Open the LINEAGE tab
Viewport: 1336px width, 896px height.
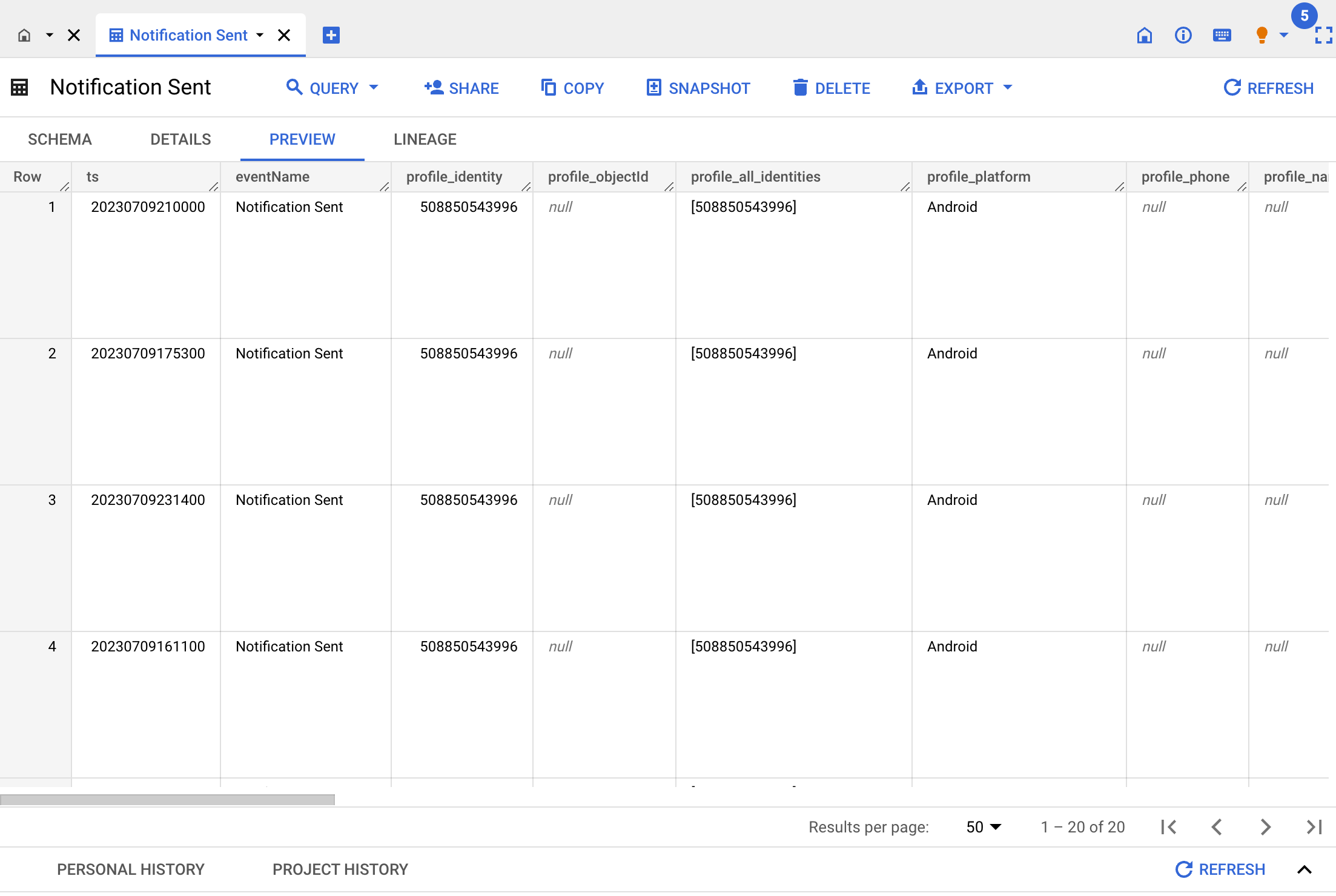(x=425, y=139)
